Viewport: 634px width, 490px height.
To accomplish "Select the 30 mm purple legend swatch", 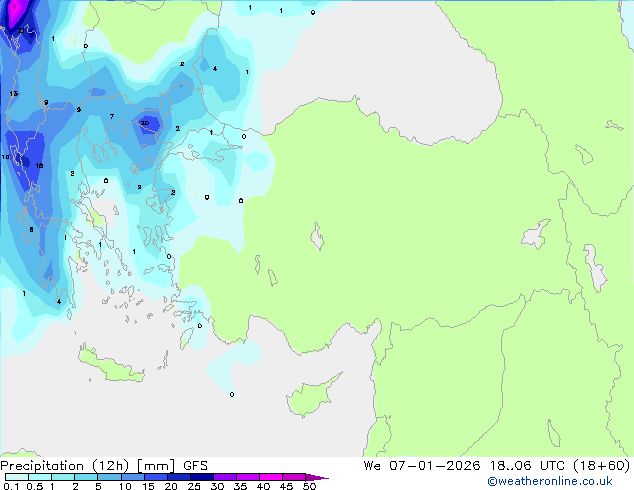I will coord(224,477).
